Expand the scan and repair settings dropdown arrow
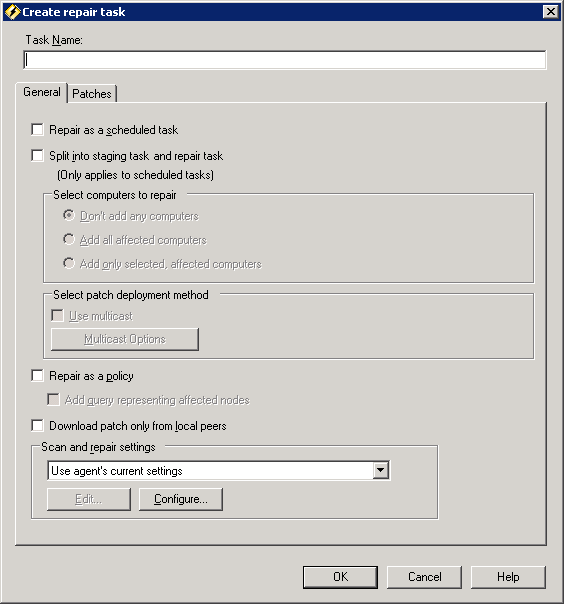The image size is (564, 604). click(380, 470)
